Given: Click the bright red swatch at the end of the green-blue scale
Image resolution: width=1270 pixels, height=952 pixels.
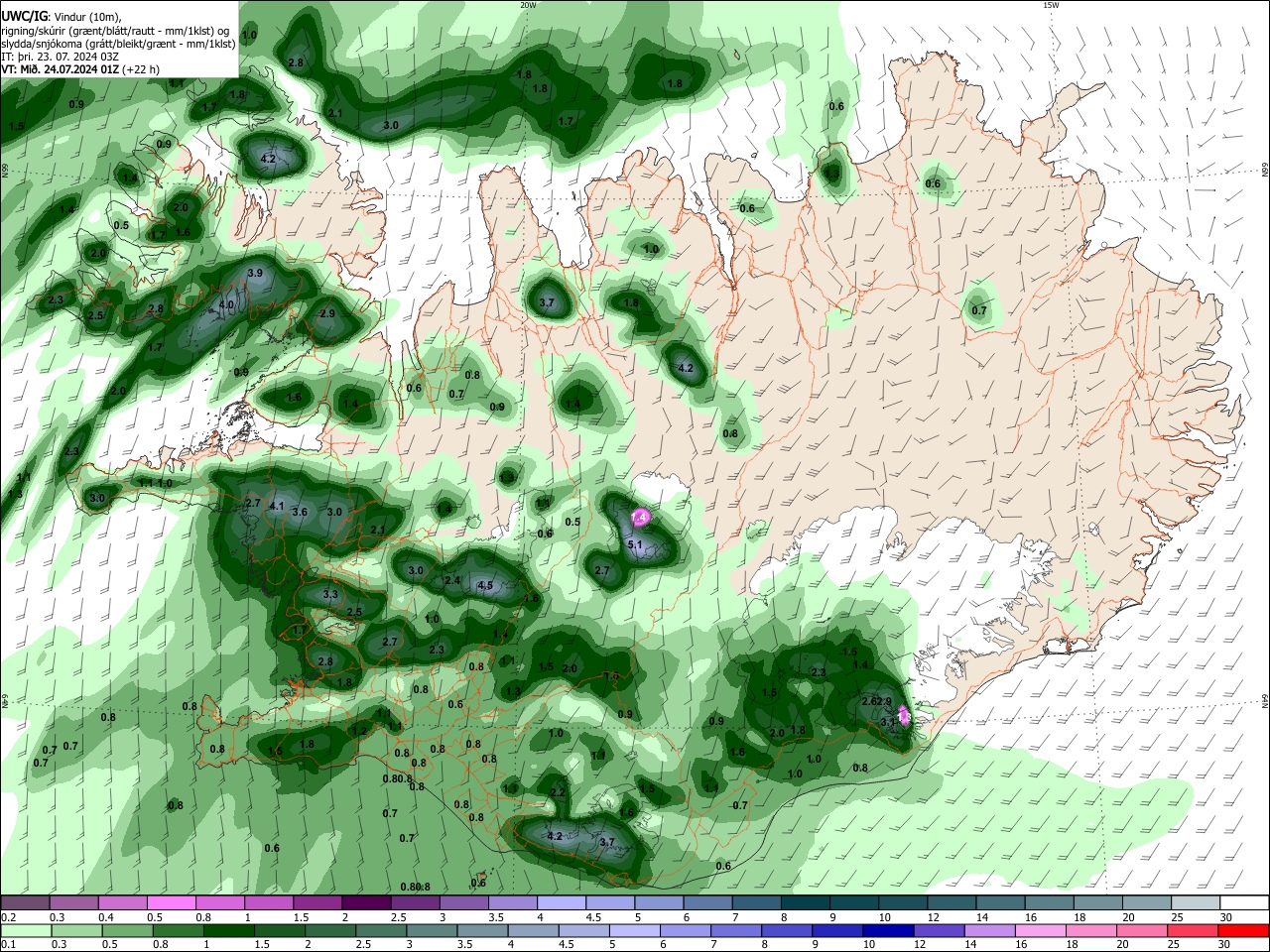Looking at the screenshot, I should point(1243,930).
